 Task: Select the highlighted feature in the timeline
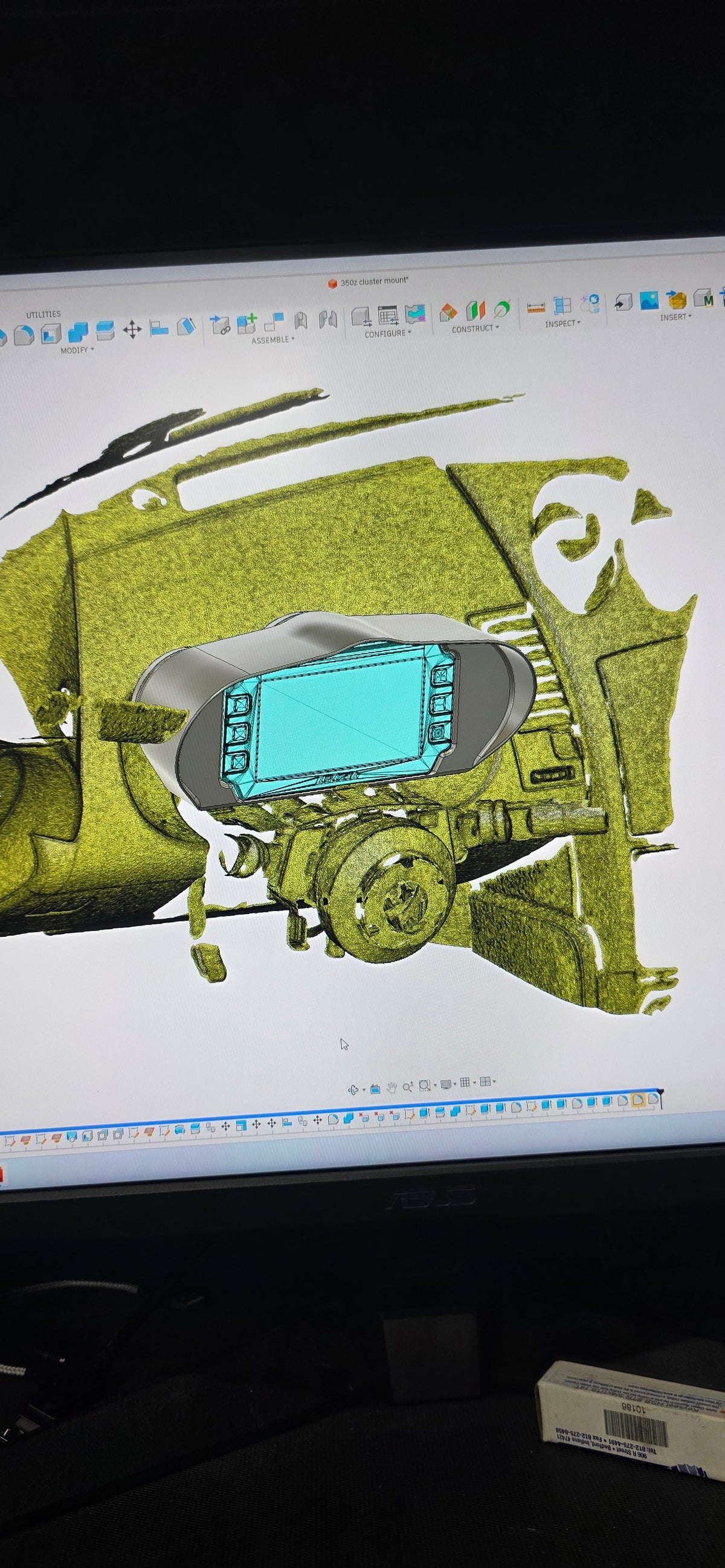click(x=638, y=1100)
